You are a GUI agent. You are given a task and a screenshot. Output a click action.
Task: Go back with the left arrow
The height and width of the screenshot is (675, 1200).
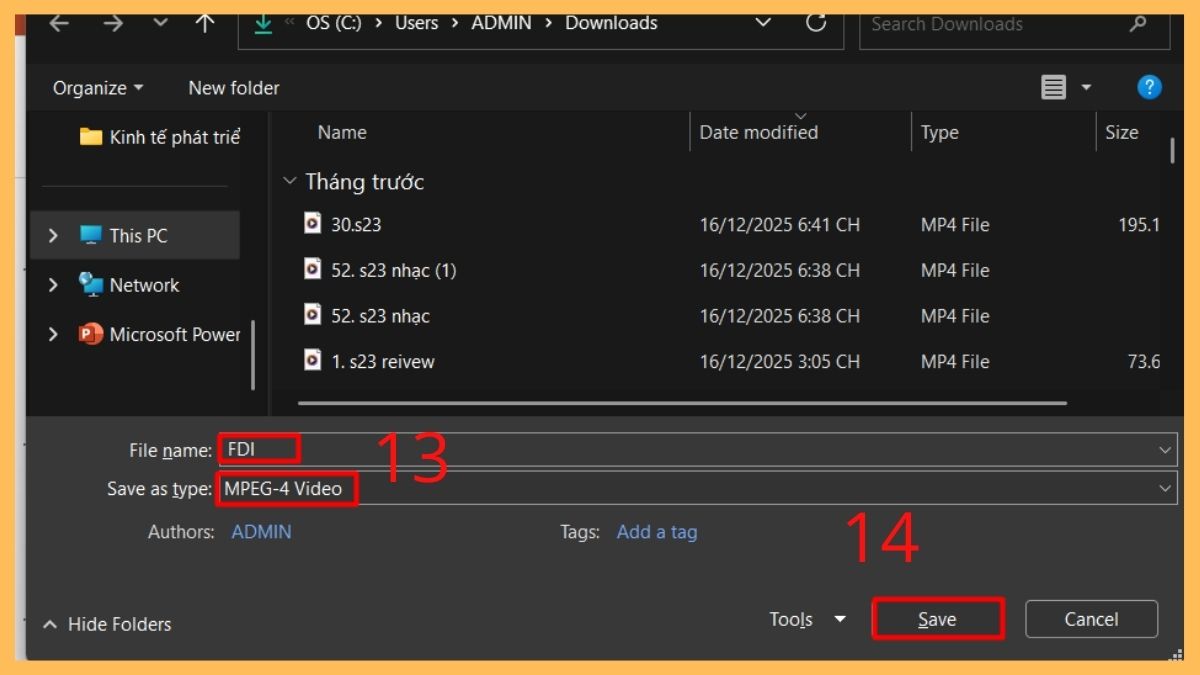pos(59,23)
